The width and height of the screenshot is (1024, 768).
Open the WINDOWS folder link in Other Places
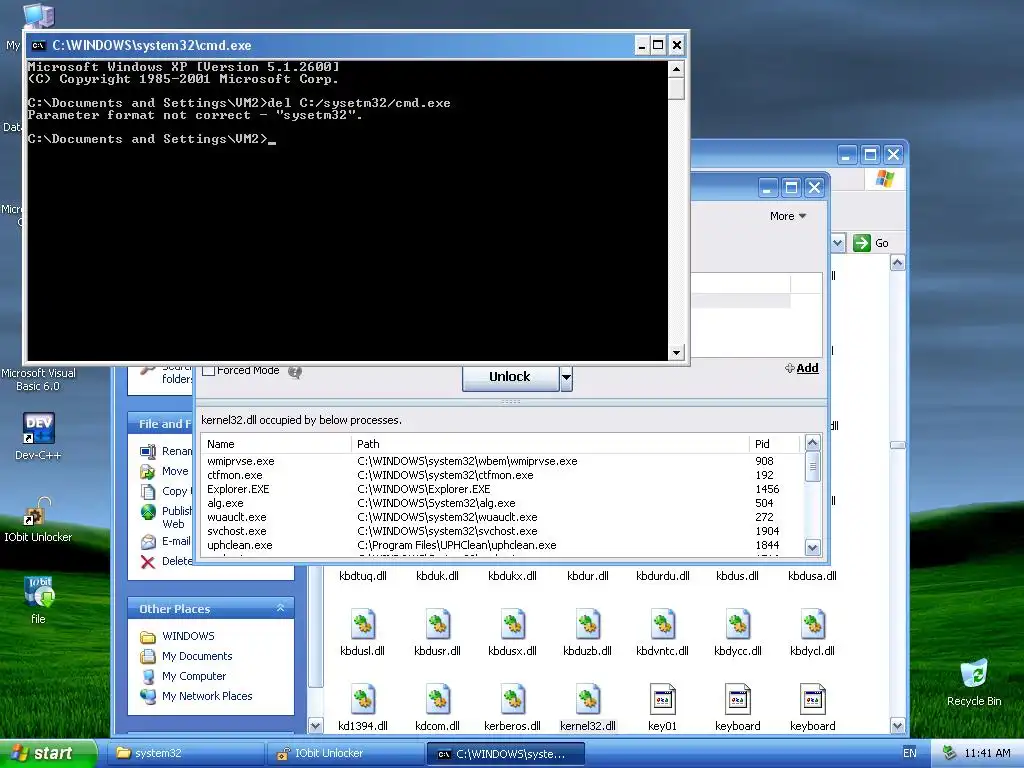click(x=188, y=636)
